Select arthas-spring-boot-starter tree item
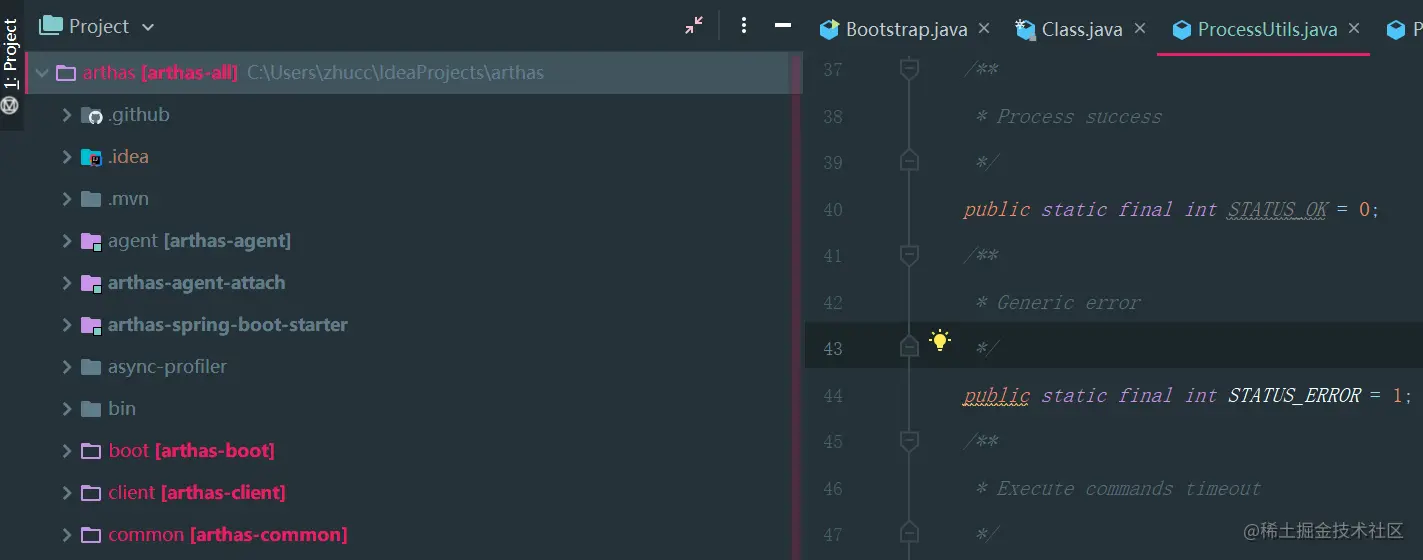This screenshot has width=1423, height=560. point(228,325)
